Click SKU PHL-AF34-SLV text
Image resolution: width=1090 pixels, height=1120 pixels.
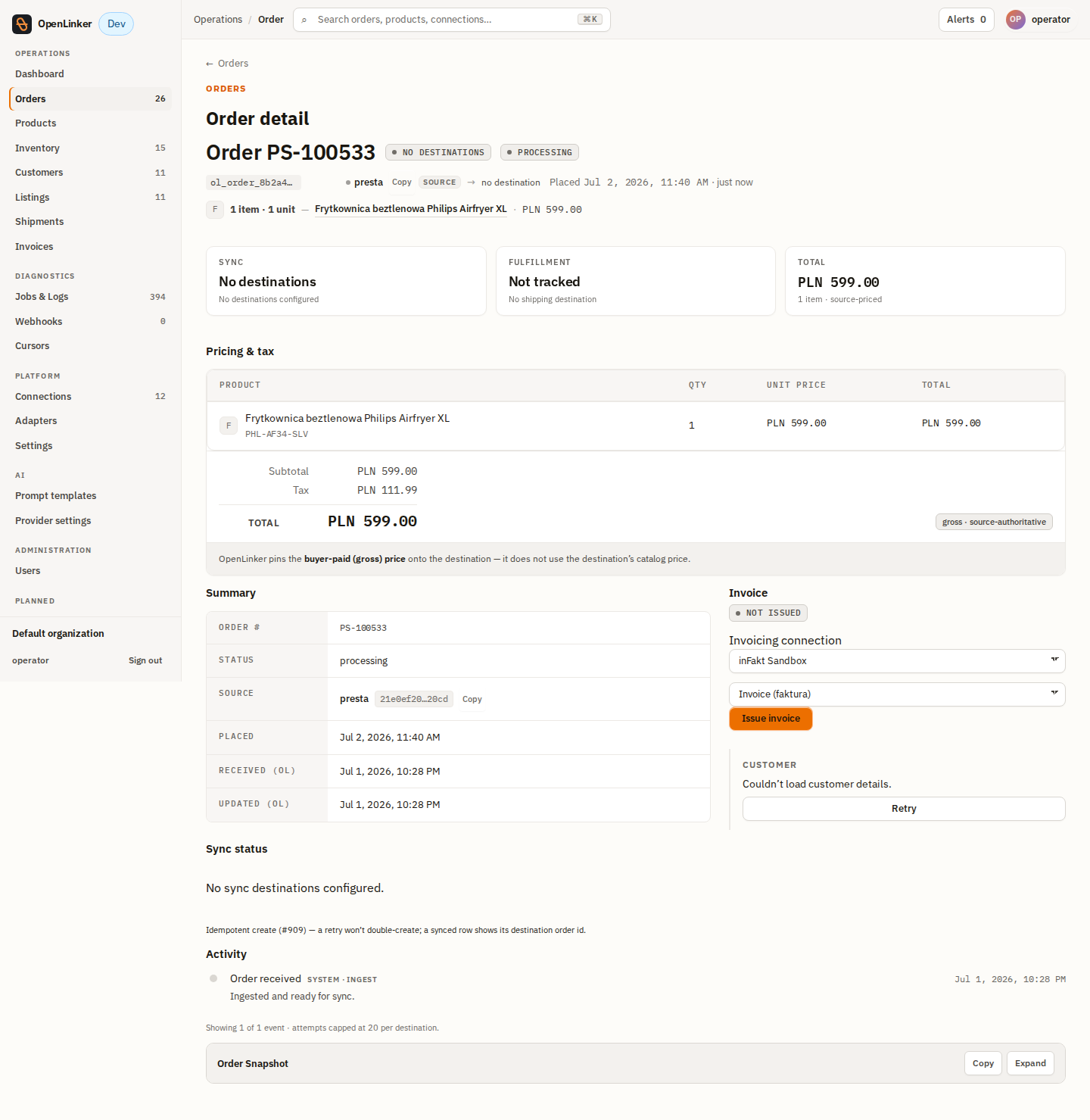click(x=276, y=435)
